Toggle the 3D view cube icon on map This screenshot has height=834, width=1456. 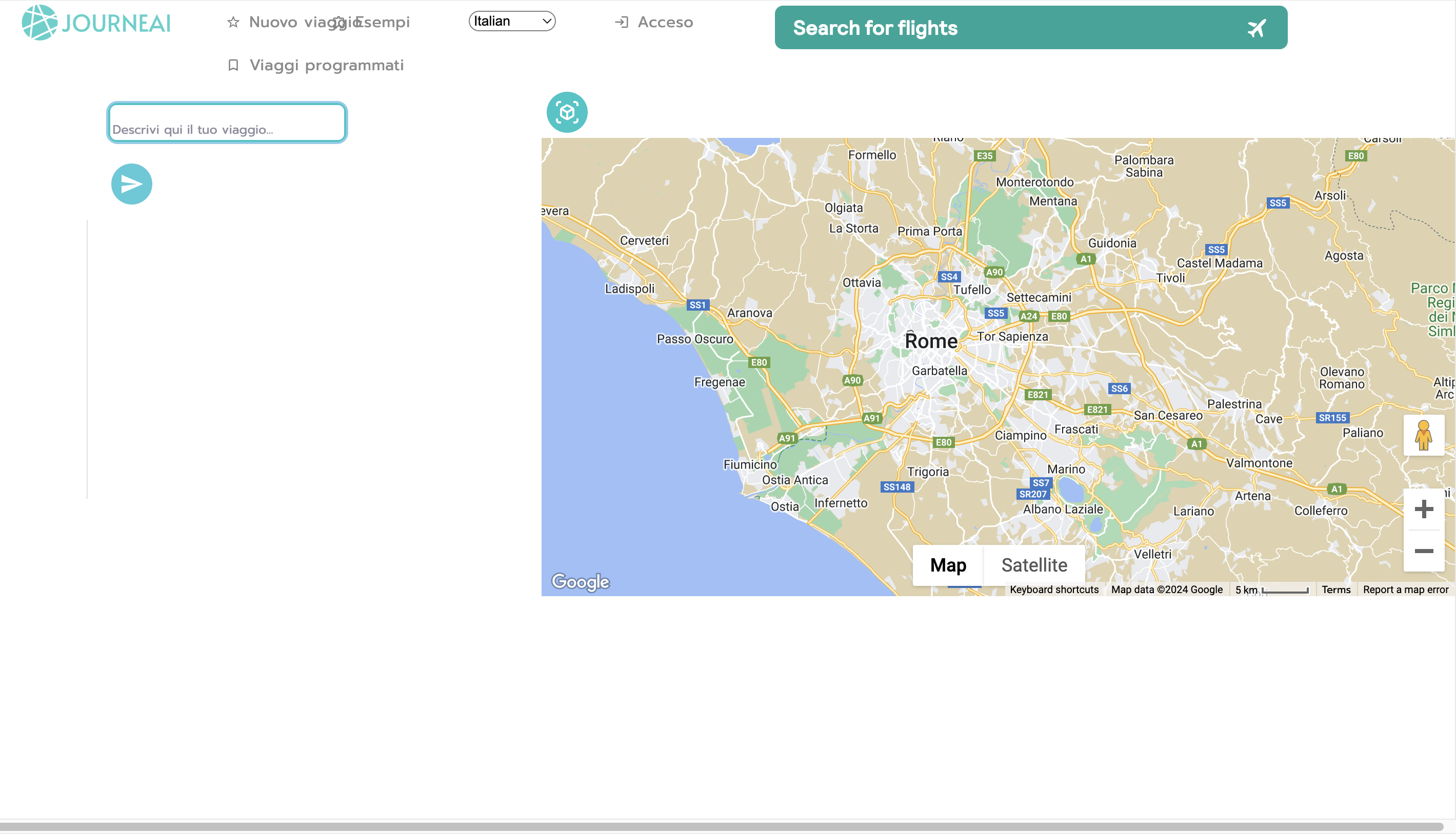tap(567, 112)
